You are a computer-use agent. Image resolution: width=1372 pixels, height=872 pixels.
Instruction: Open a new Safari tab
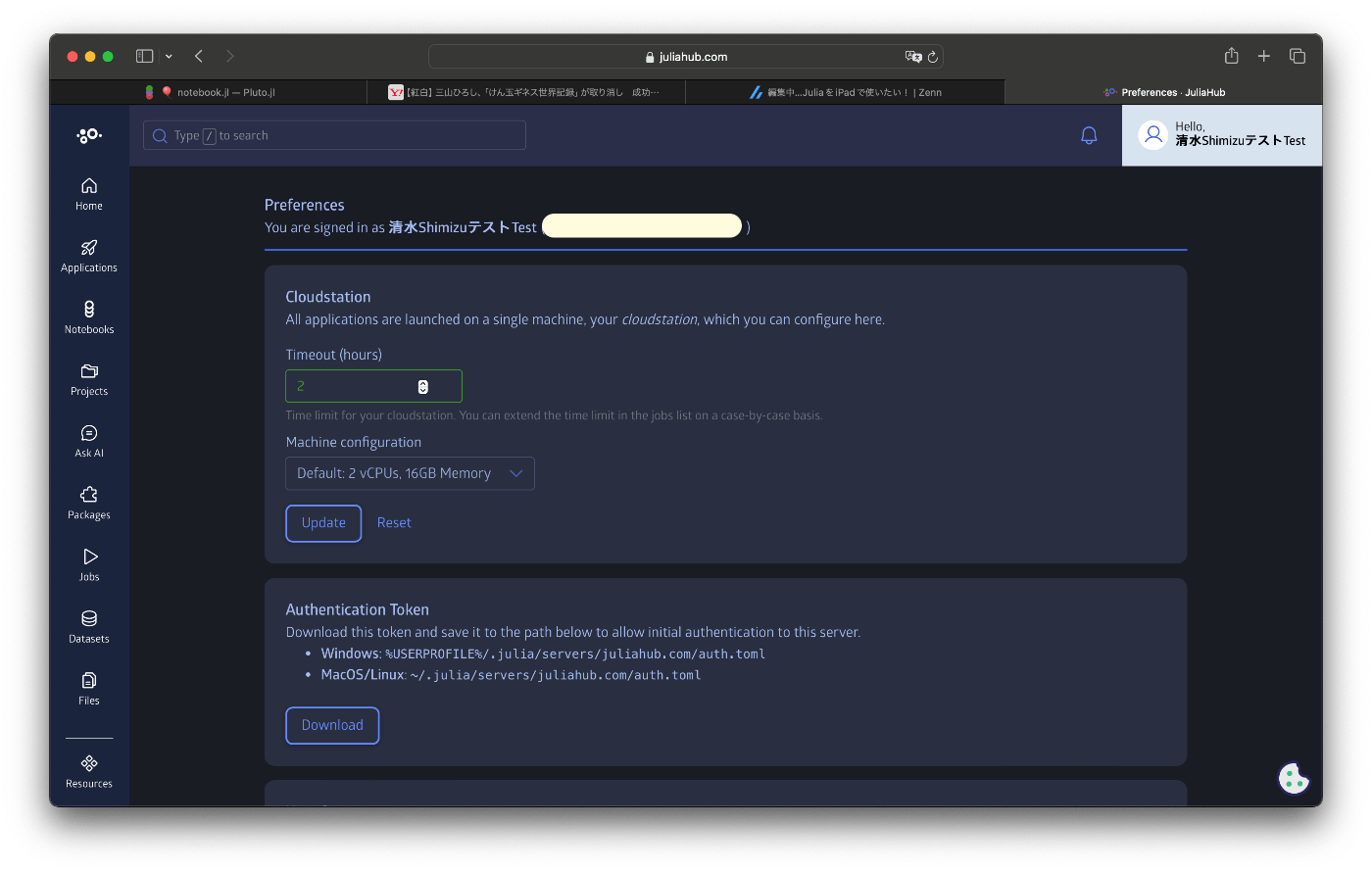1264,56
